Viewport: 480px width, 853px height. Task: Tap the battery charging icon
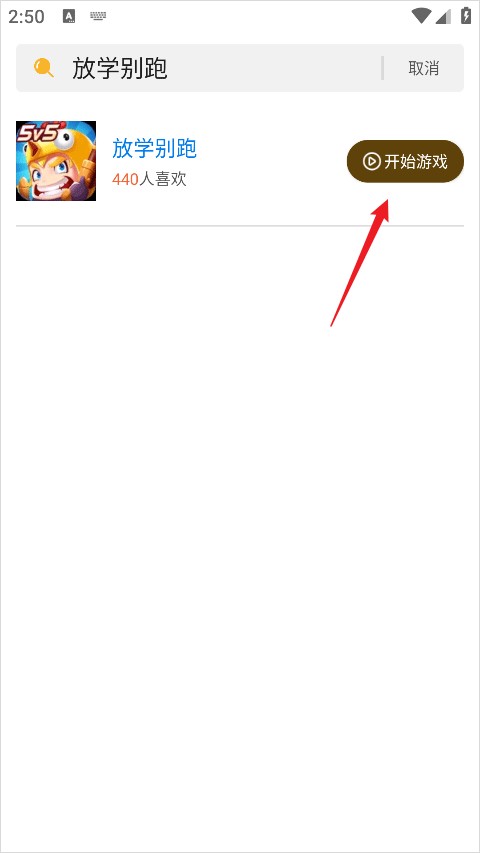click(466, 16)
